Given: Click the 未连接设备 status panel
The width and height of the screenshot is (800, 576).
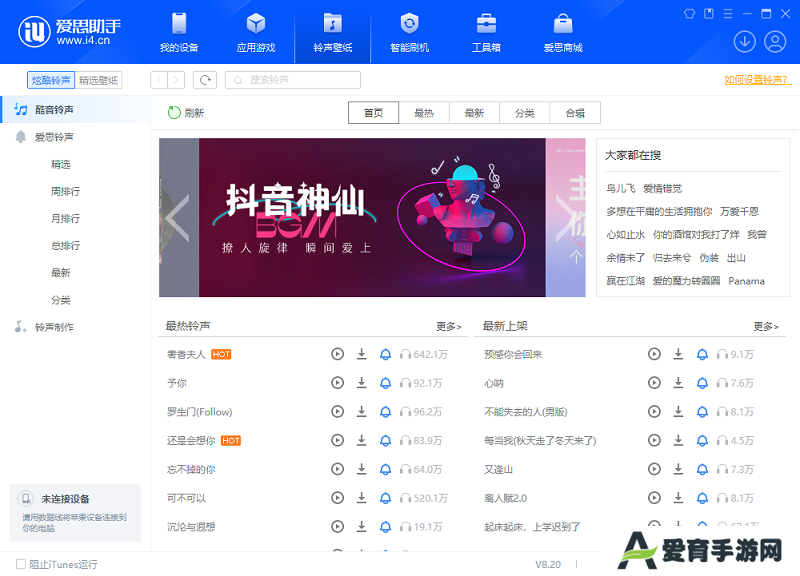Looking at the screenshot, I should [x=75, y=512].
